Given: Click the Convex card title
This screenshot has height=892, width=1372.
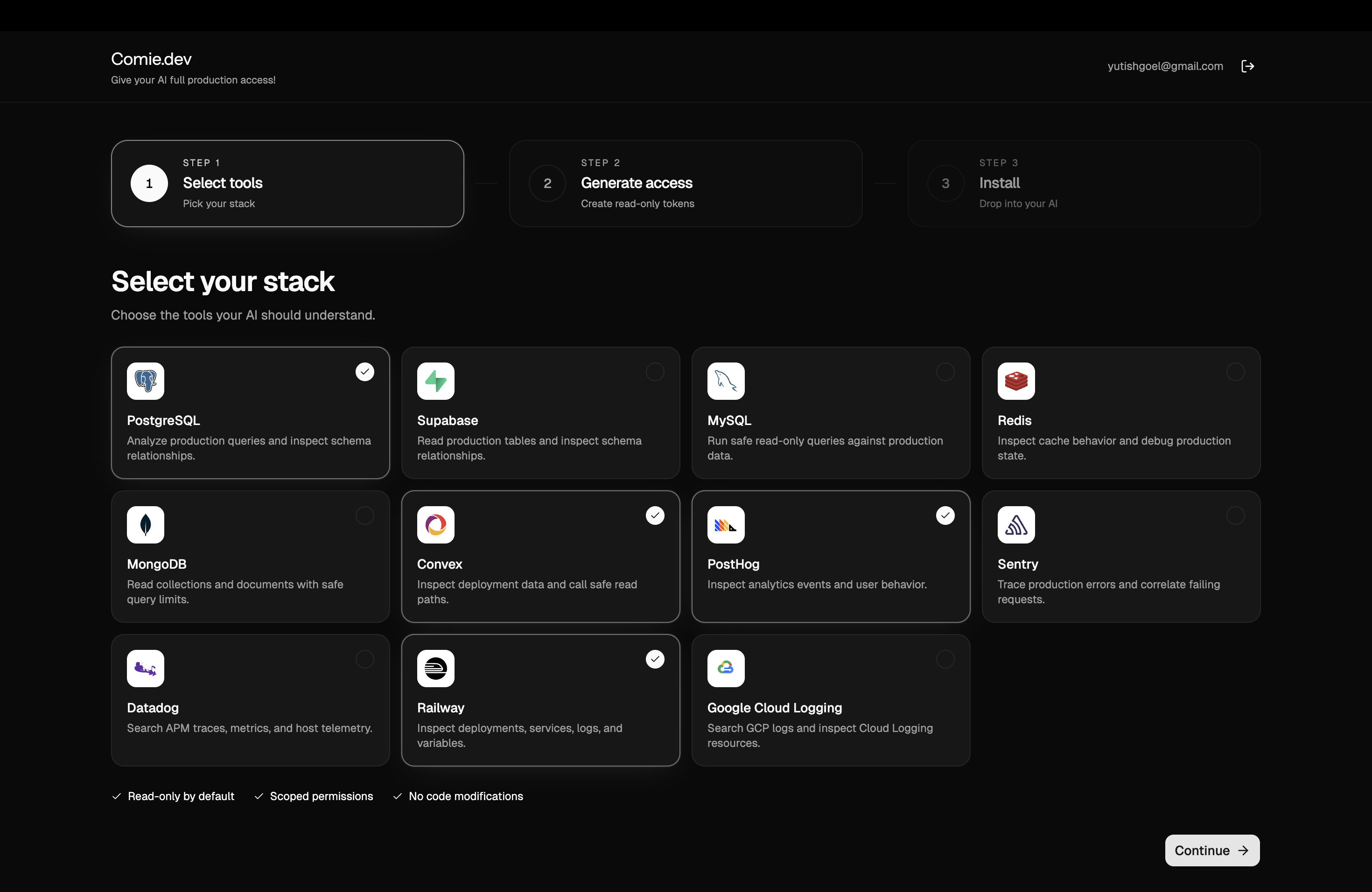Looking at the screenshot, I should 440,564.
